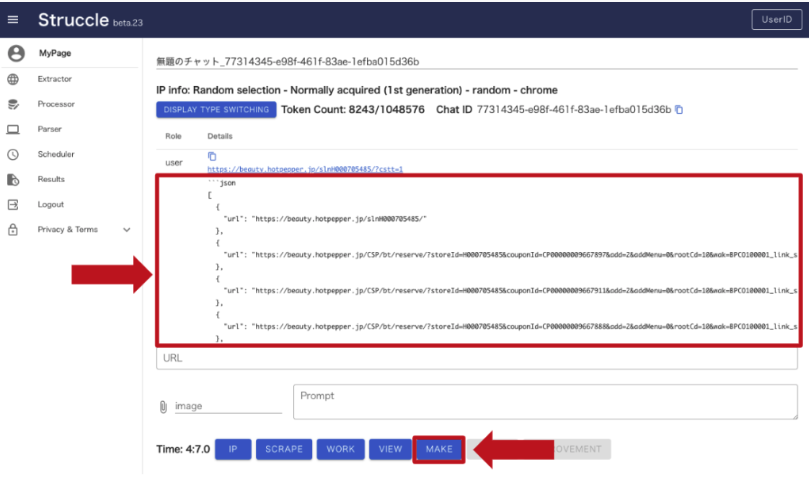
Task: Click the Struccle logo title
Action: [x=73, y=20]
